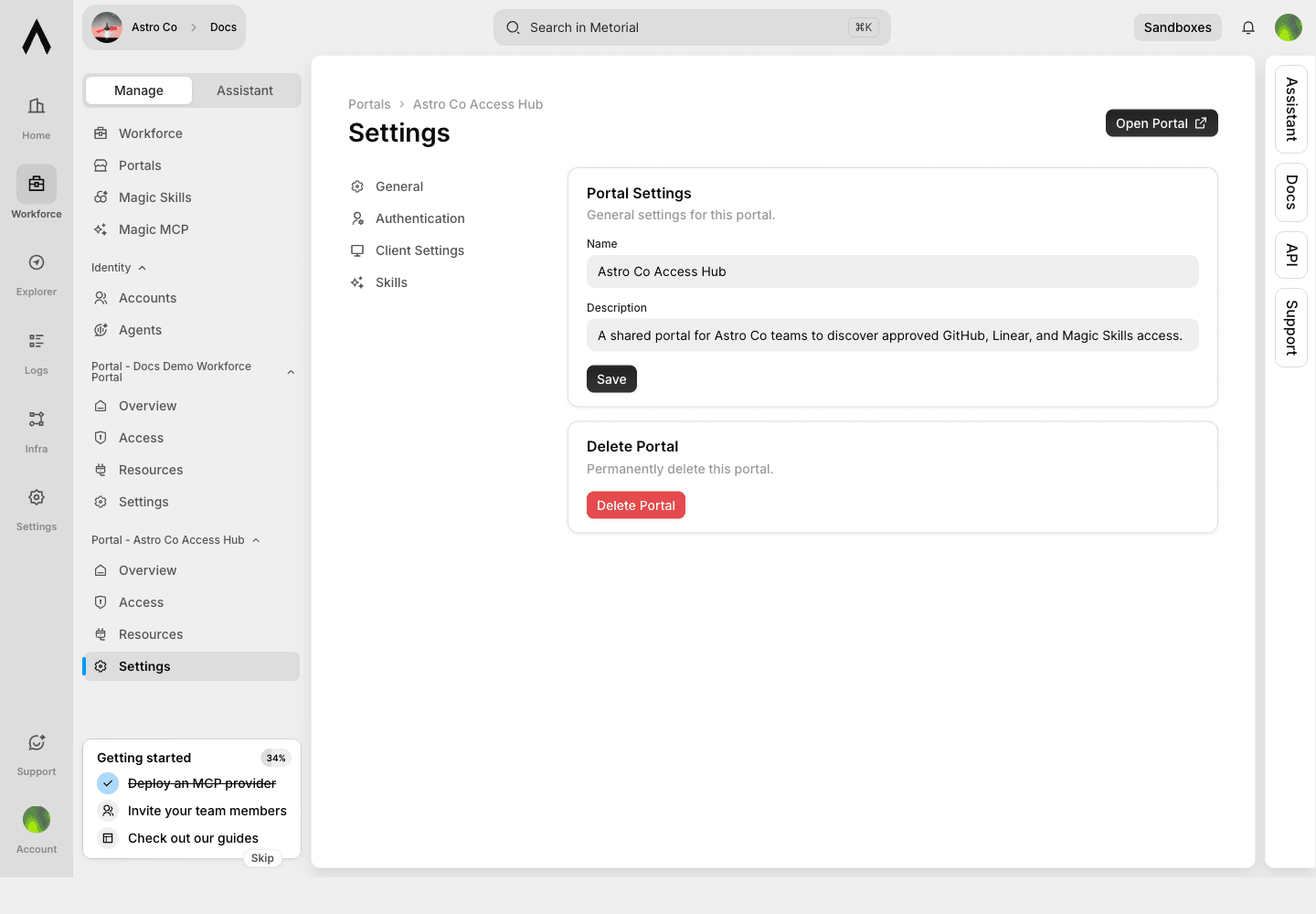Open the user avatar in top bar

(1289, 27)
